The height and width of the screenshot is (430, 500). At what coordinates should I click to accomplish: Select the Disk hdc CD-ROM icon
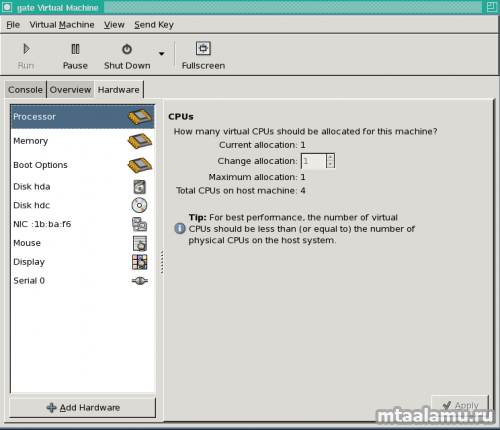139,205
